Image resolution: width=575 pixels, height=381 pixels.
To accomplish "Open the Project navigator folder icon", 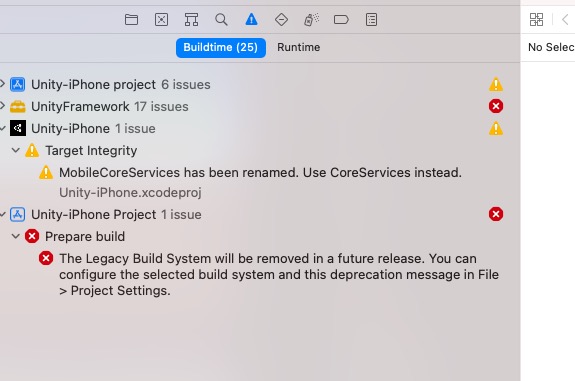I will (x=131, y=19).
